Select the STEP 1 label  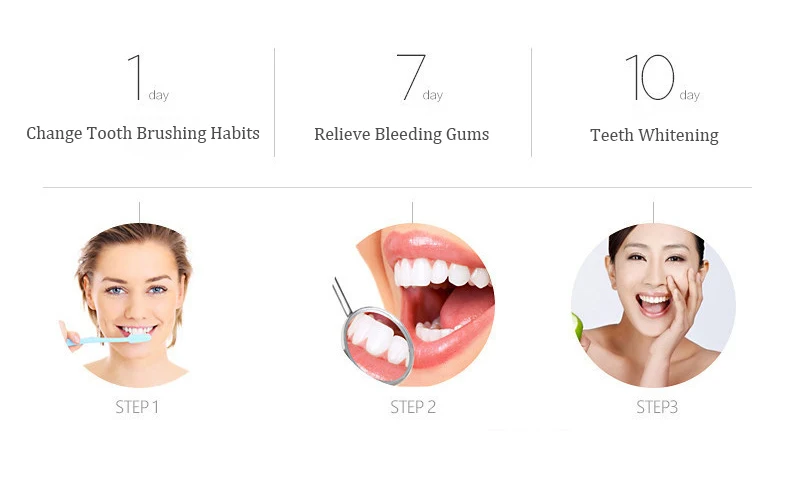click(x=137, y=407)
